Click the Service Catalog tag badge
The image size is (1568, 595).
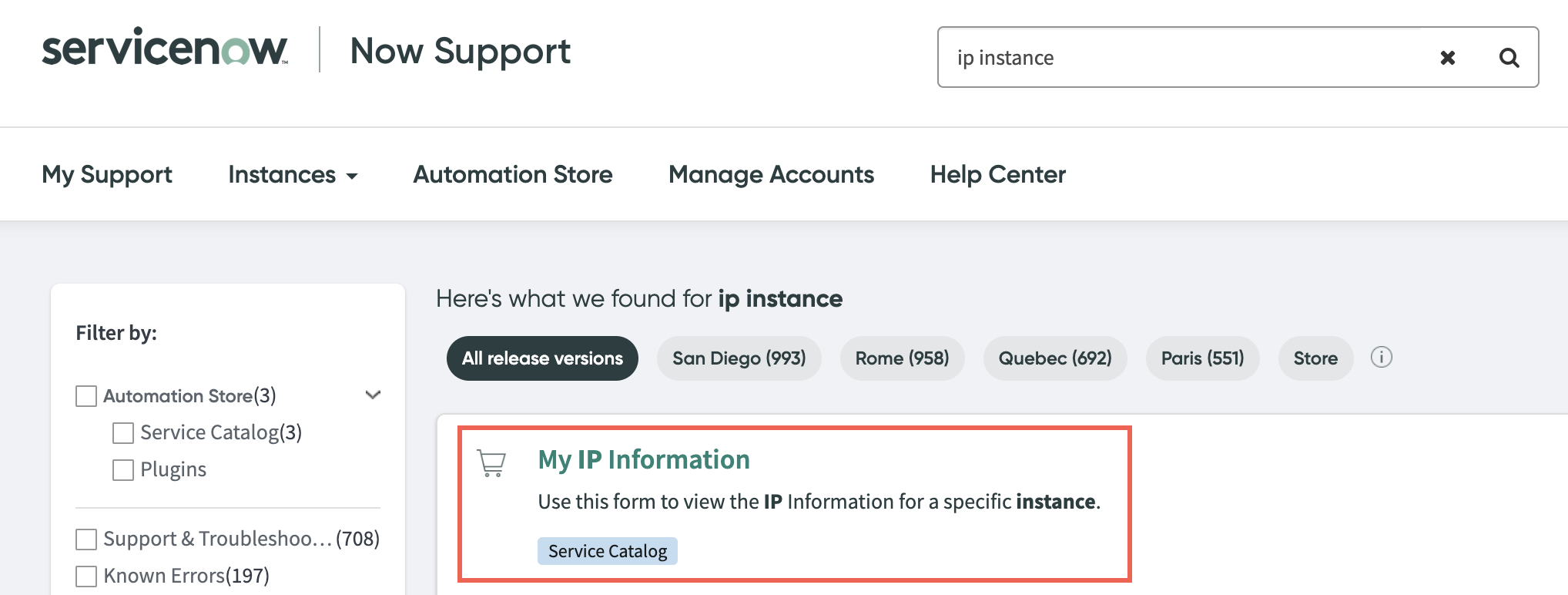(x=608, y=551)
